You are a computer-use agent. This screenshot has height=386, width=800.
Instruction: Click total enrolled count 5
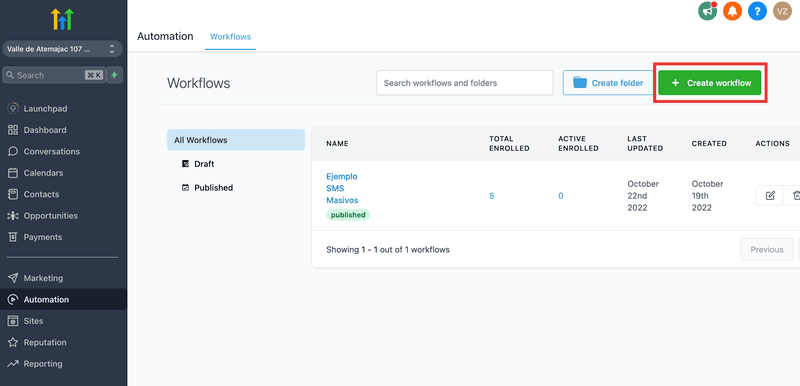(x=492, y=196)
